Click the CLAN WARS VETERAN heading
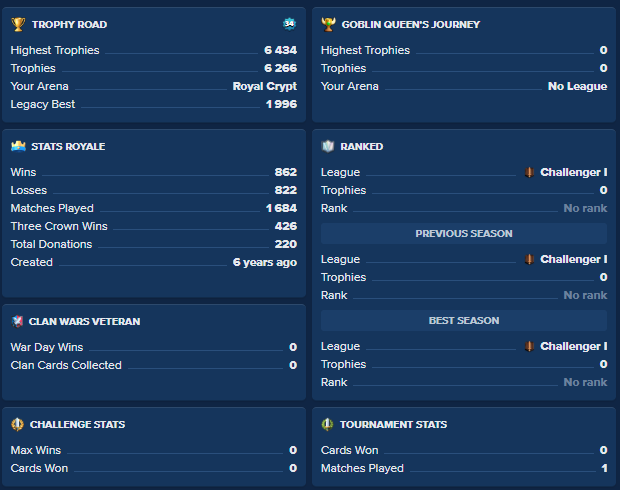620x490 pixels. coord(84,322)
